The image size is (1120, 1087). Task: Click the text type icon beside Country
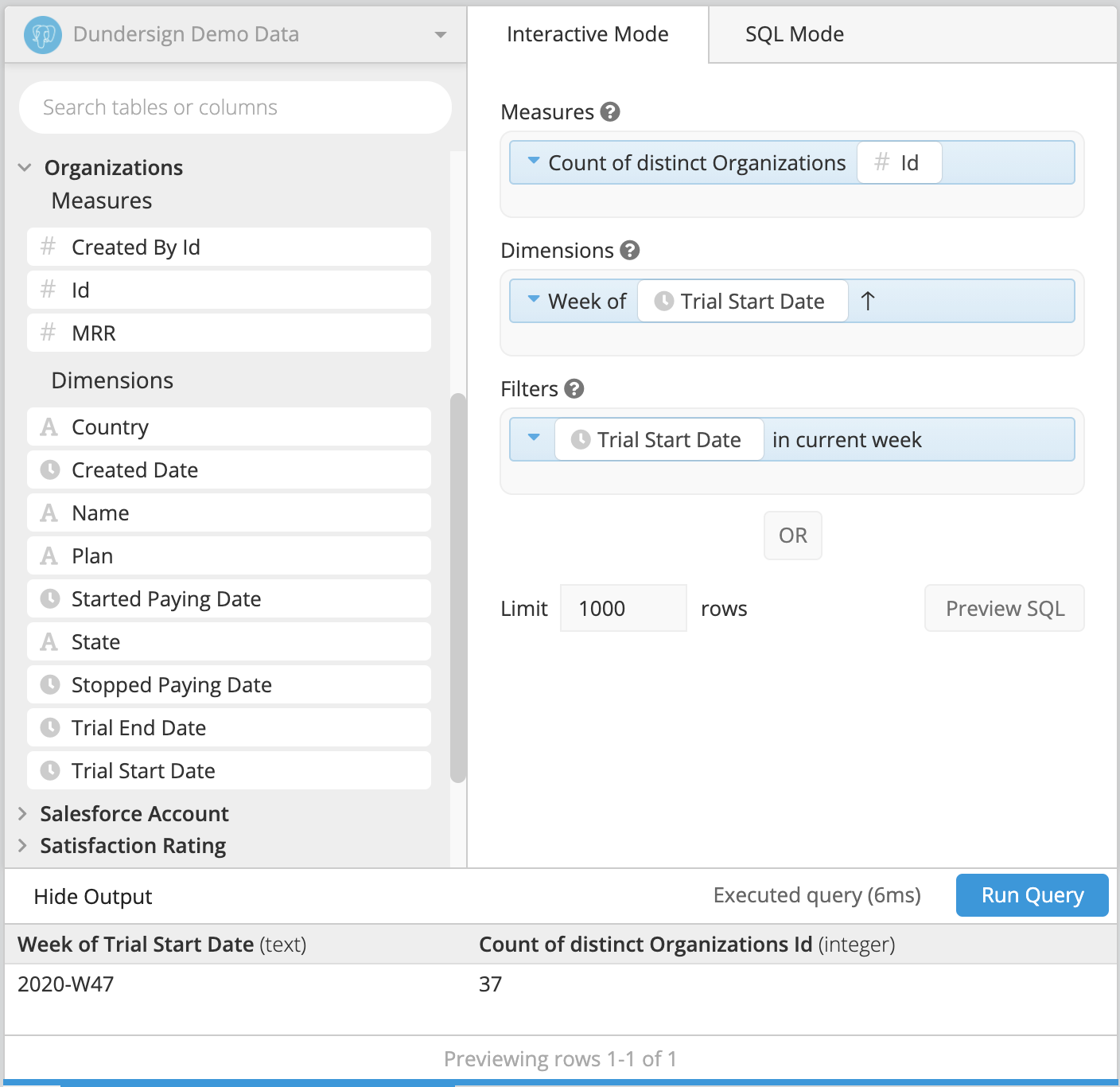point(49,427)
